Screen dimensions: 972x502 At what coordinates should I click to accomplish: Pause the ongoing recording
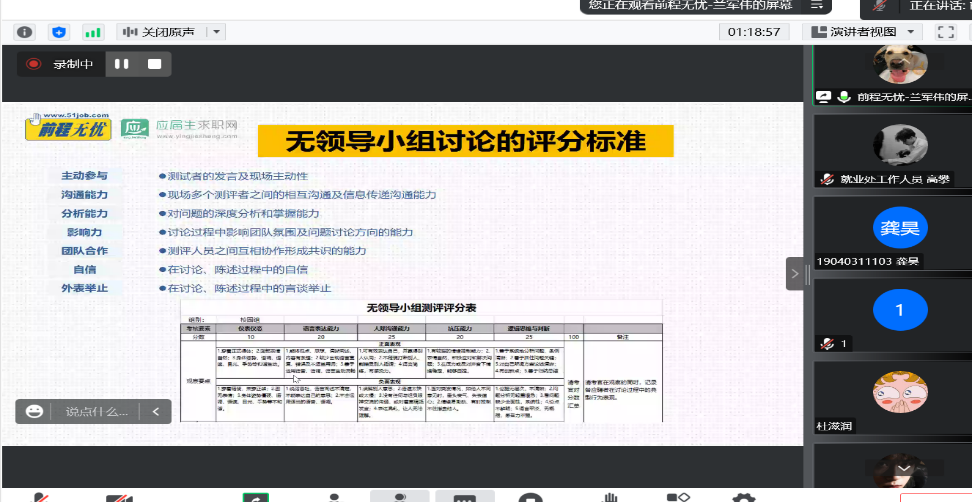(x=121, y=64)
